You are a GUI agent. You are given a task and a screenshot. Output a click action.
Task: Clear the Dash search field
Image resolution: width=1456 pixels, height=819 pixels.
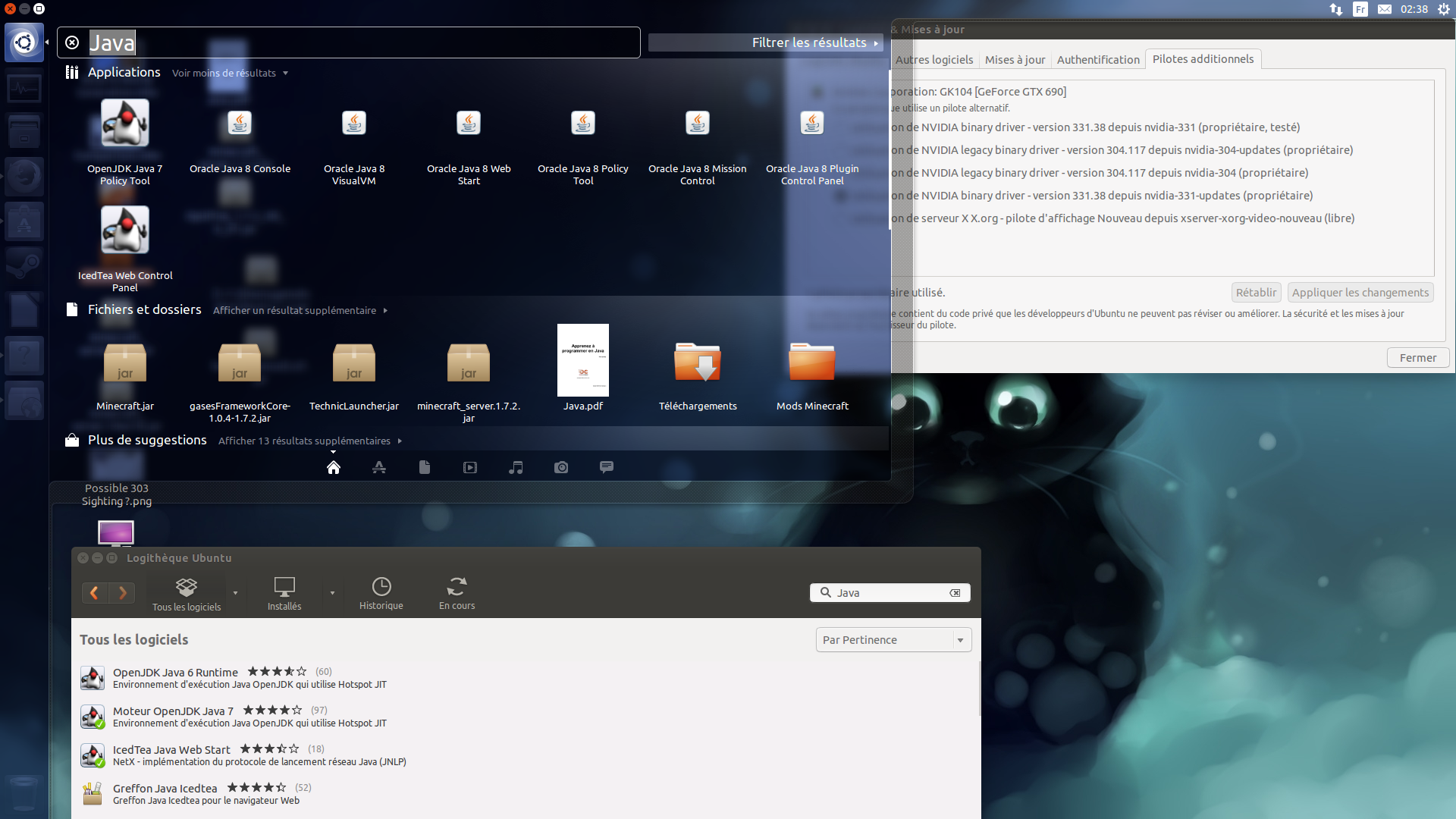pyautogui.click(x=72, y=43)
